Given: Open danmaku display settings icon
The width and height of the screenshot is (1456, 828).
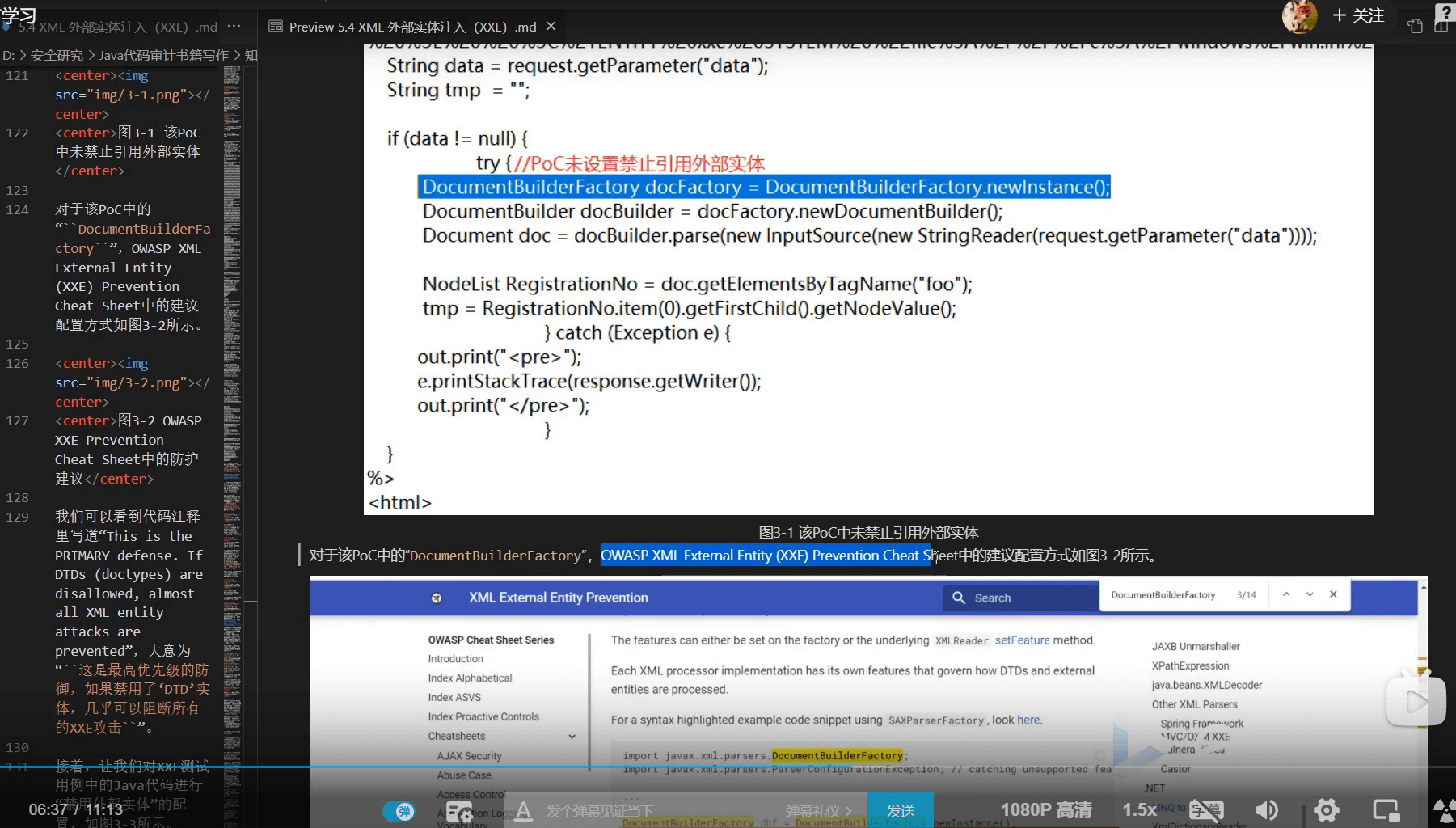Looking at the screenshot, I should click(x=460, y=811).
